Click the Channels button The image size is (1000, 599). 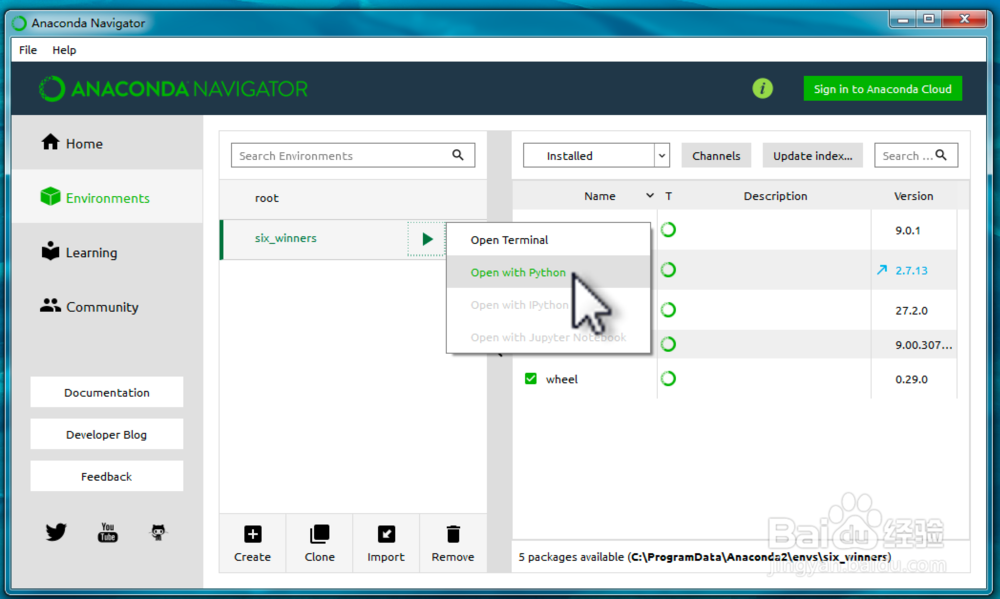pyautogui.click(x=716, y=156)
